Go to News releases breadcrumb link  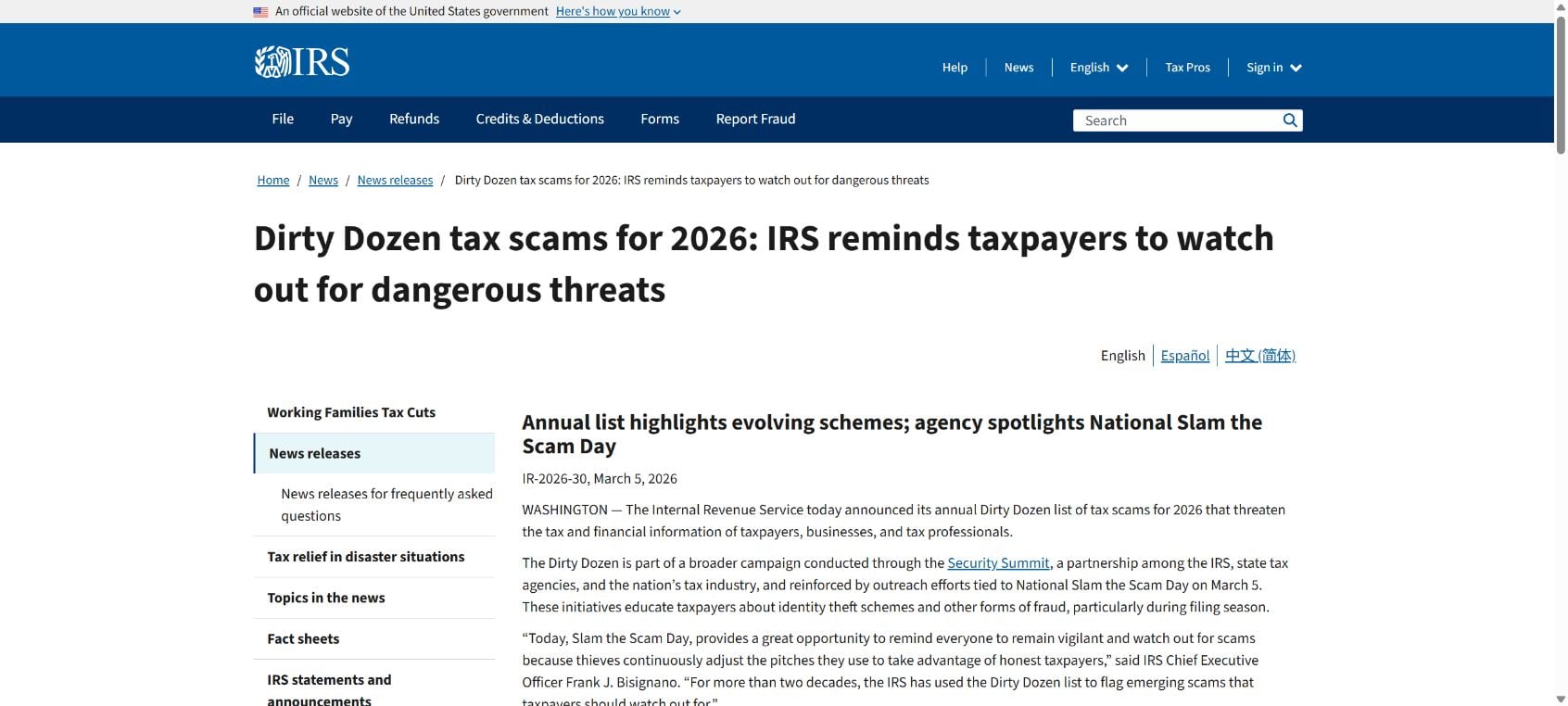tap(395, 180)
